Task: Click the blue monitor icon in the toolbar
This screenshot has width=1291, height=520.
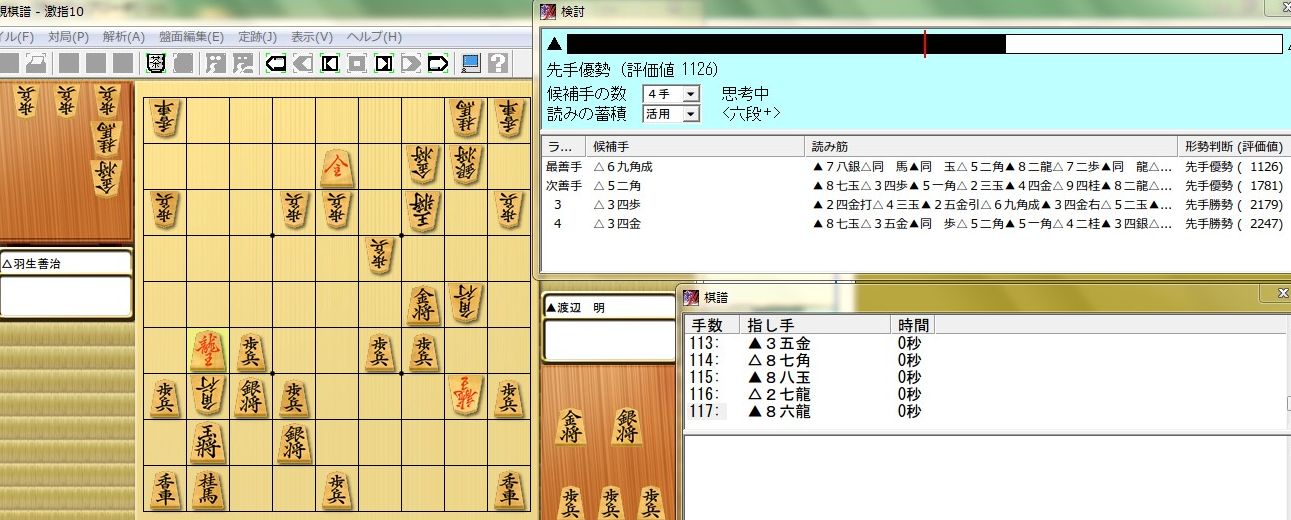Action: pos(471,64)
